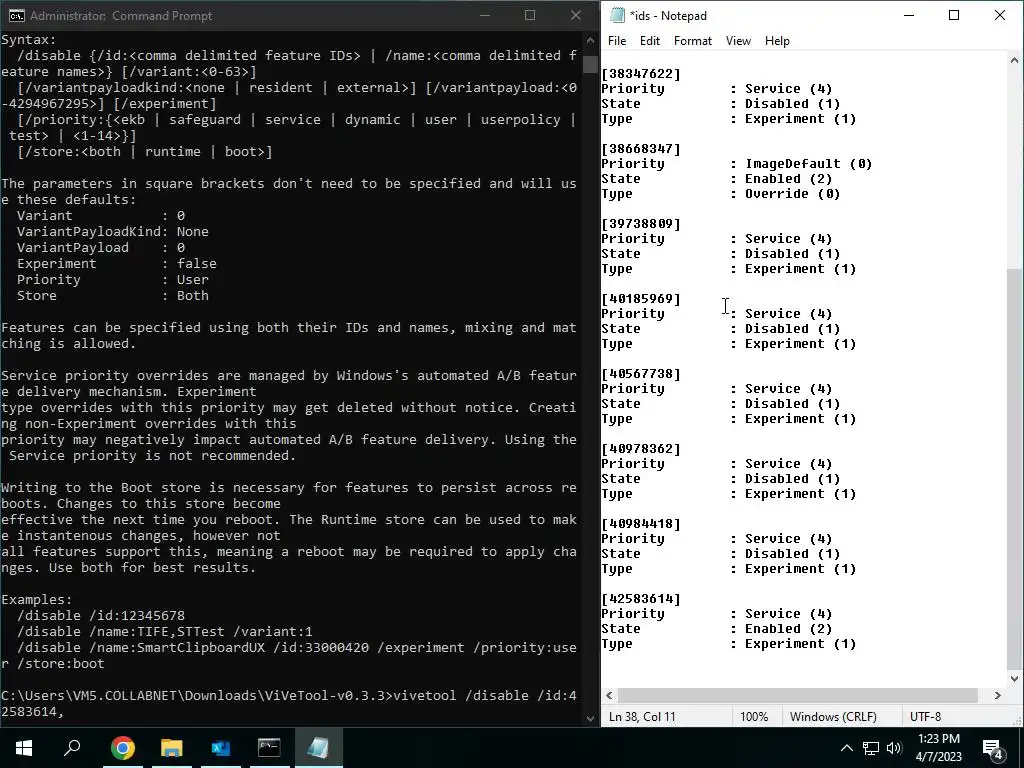
Task: Click Command Prompt vertical scrollbar thumb
Action: [x=590, y=64]
